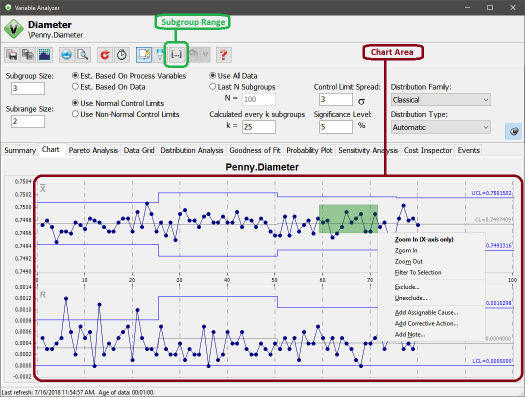The height and width of the screenshot is (397, 525).
Task: Click the k = 25 input field
Action: [x=259, y=127]
